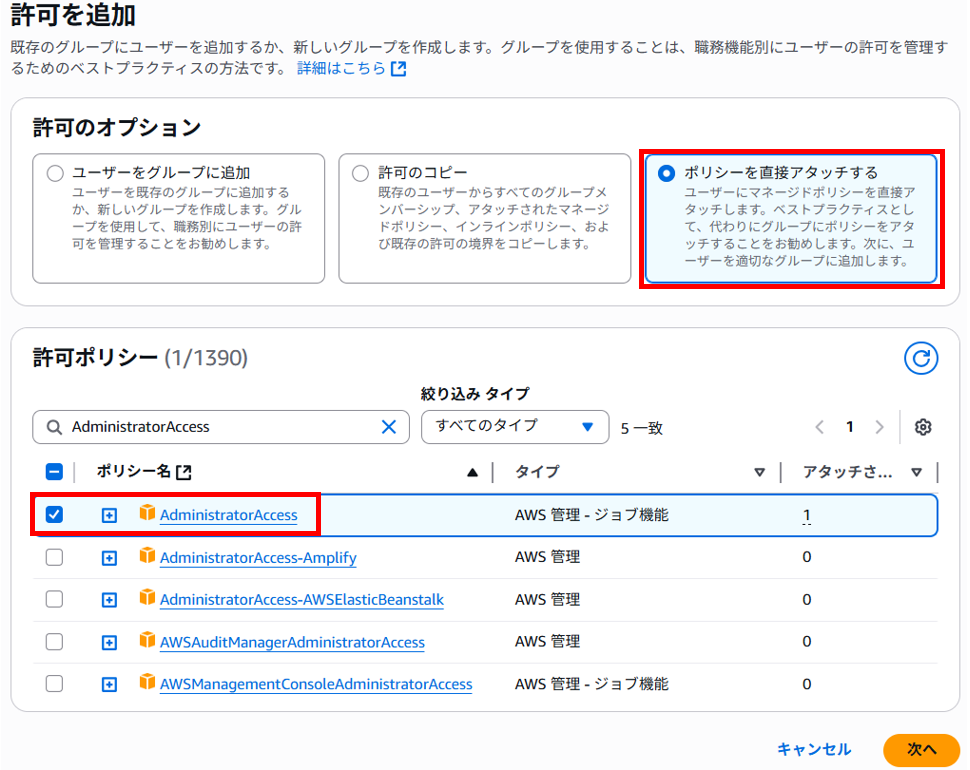Click the ポリシー名 column header
This screenshot has height=770, width=970.
(133, 471)
